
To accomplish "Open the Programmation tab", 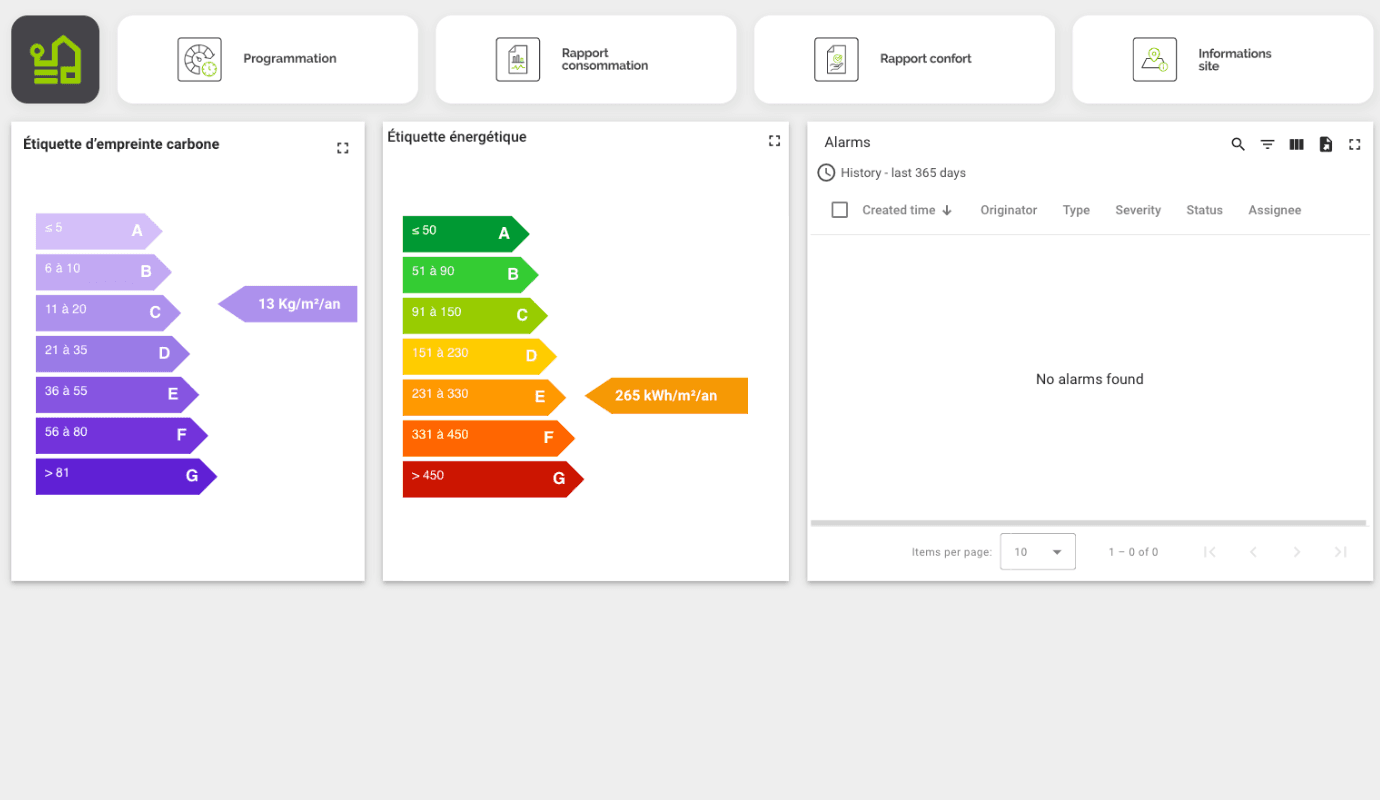I will click(x=268, y=59).
